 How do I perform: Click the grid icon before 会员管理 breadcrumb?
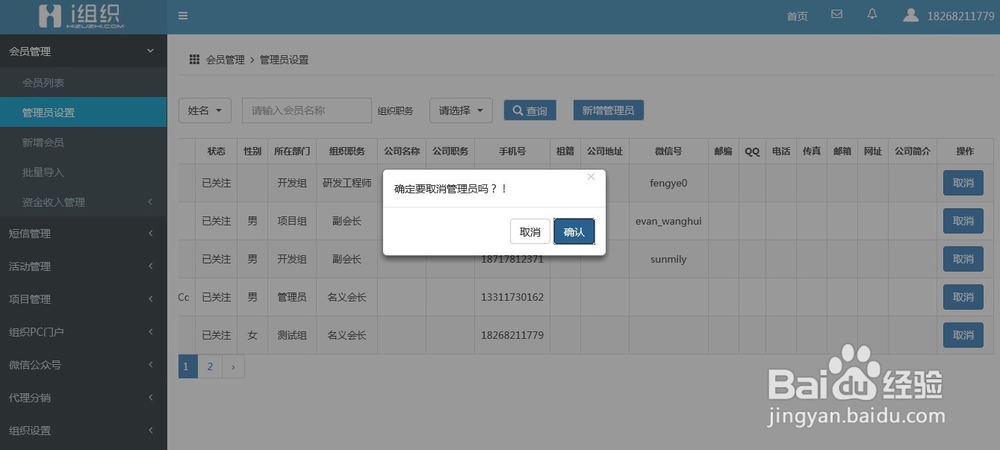tap(195, 60)
